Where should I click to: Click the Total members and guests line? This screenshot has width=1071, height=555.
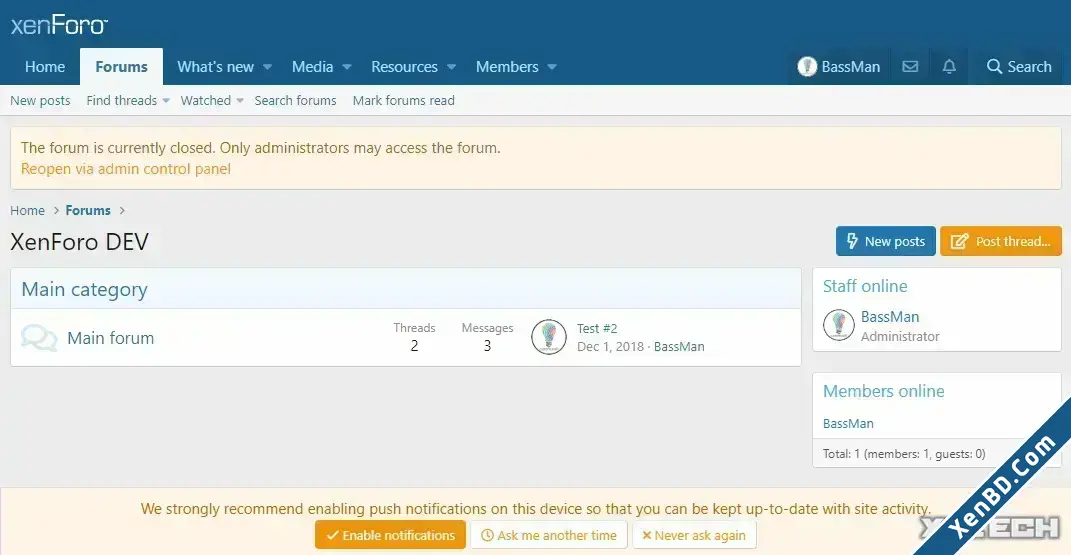point(904,453)
